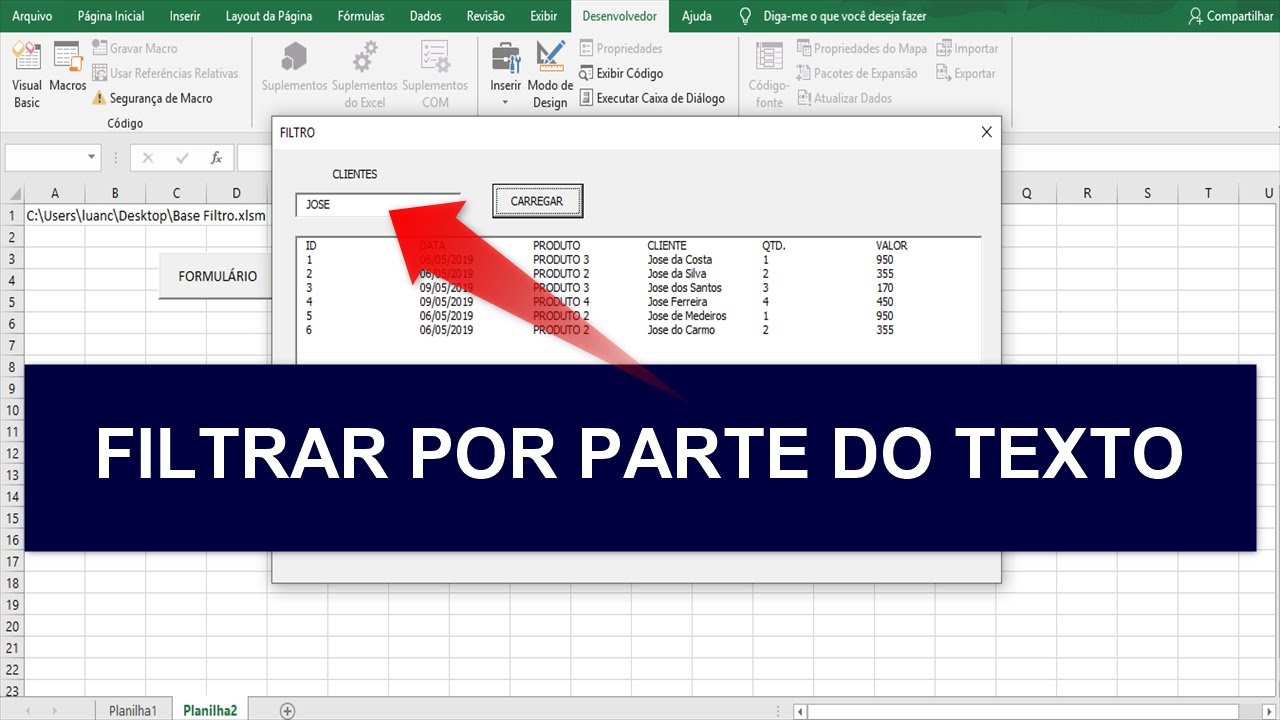The height and width of the screenshot is (720, 1280).
Task: Select the Jose do Carmo row
Action: tap(640, 330)
